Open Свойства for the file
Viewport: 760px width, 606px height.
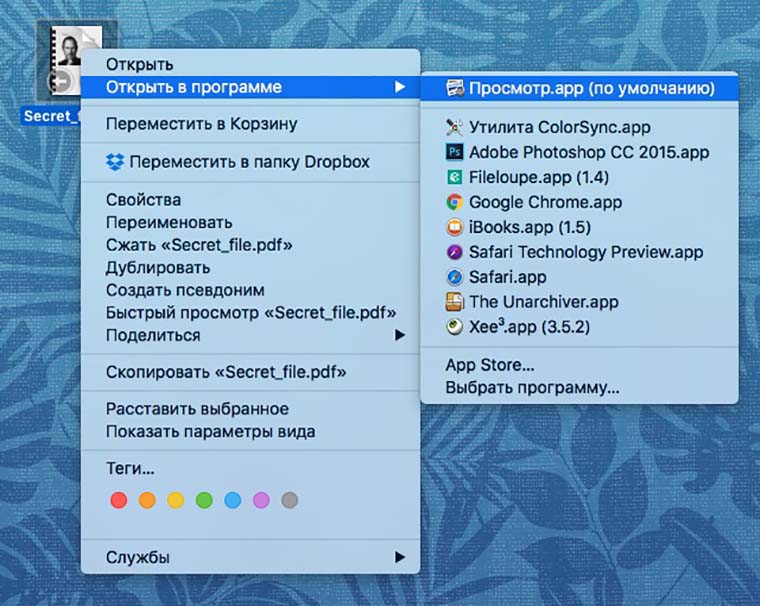click(x=251, y=200)
